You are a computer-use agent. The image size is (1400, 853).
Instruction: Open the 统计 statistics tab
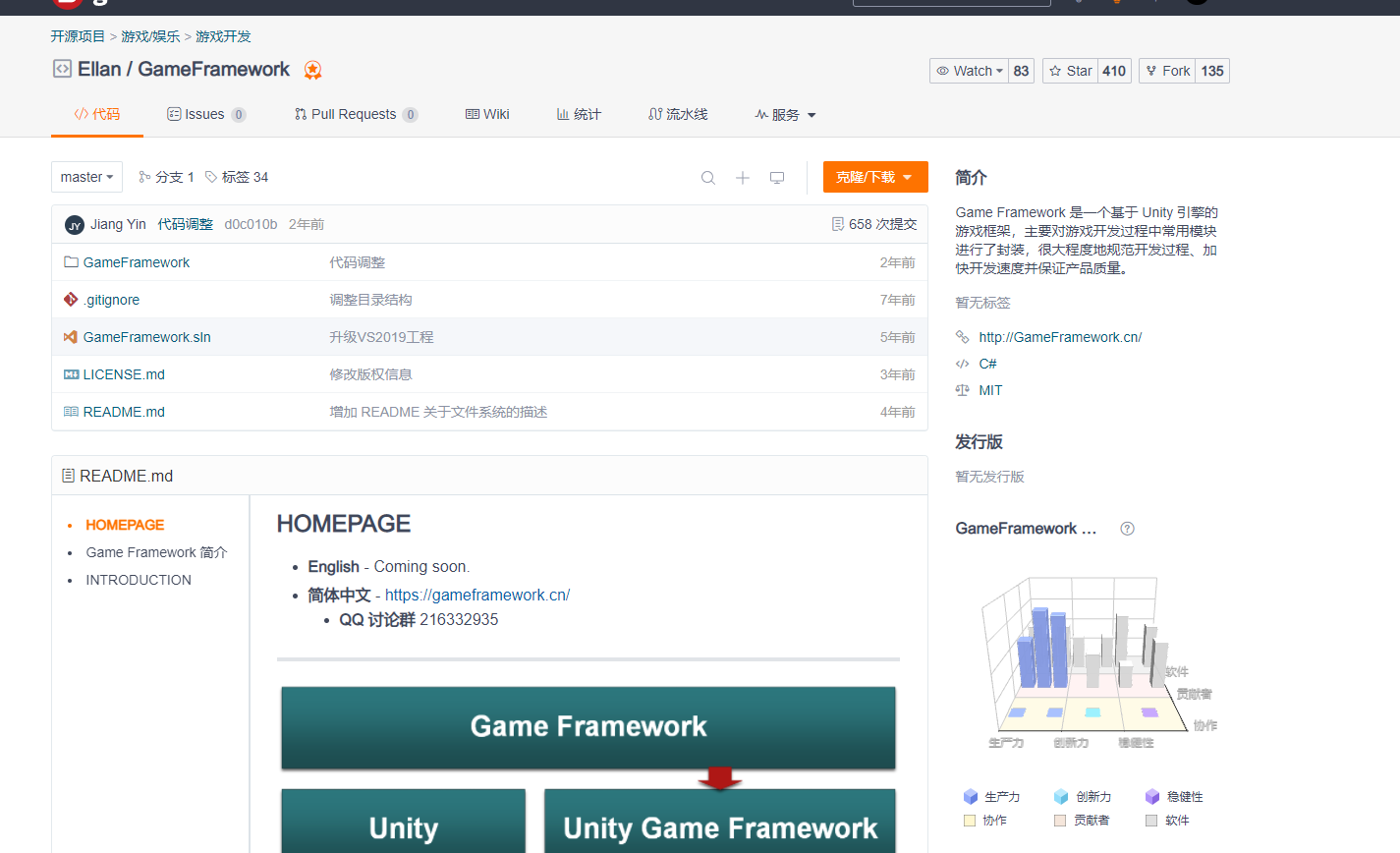pyautogui.click(x=579, y=114)
